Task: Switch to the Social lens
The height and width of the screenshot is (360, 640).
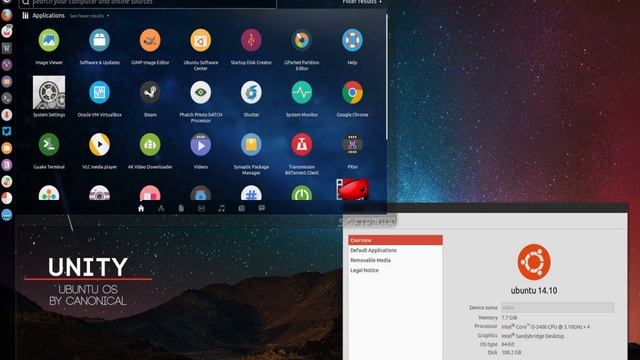Action: click(262, 208)
